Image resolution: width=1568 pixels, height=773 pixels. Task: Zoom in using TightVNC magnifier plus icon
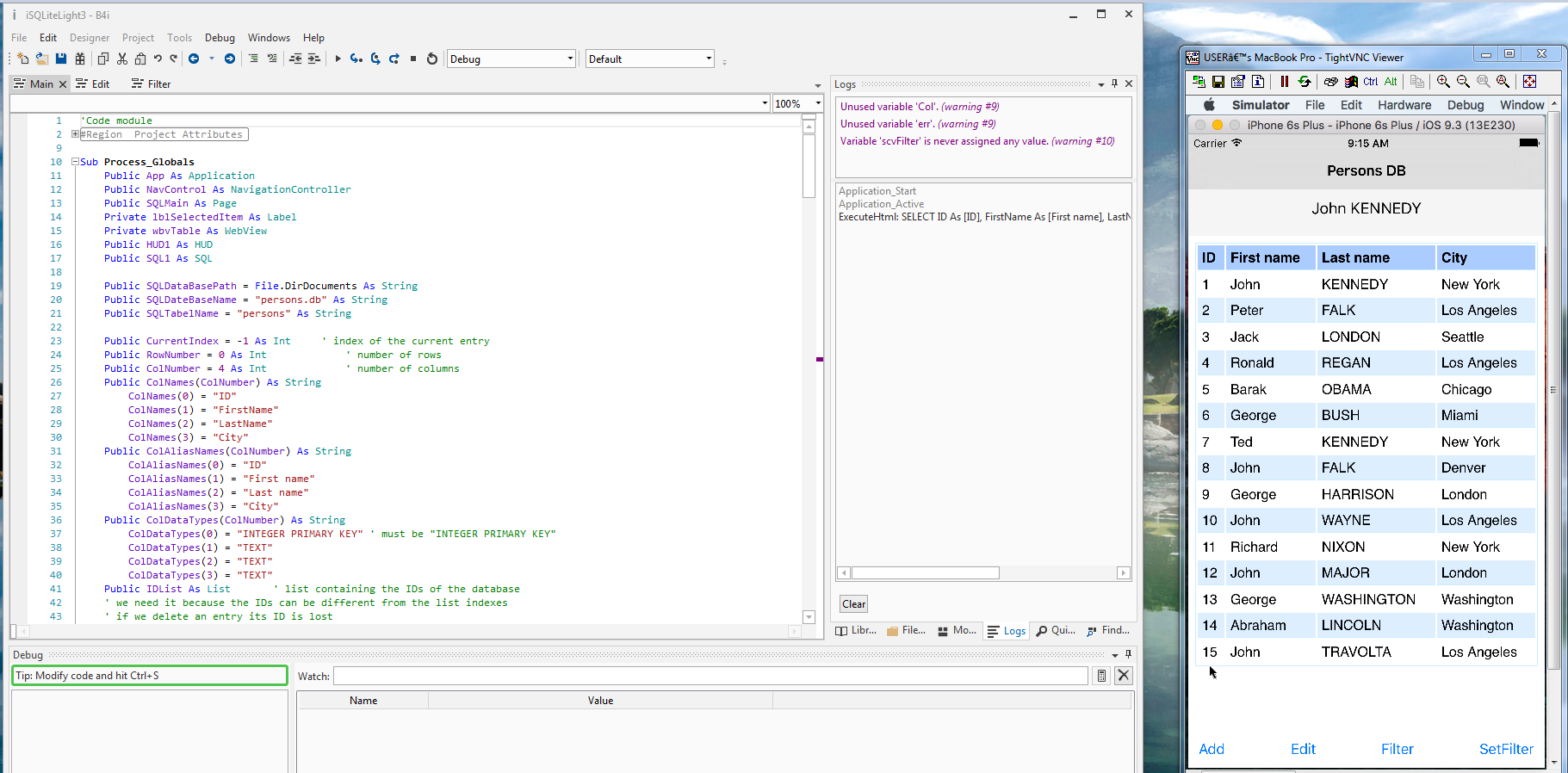coord(1443,82)
